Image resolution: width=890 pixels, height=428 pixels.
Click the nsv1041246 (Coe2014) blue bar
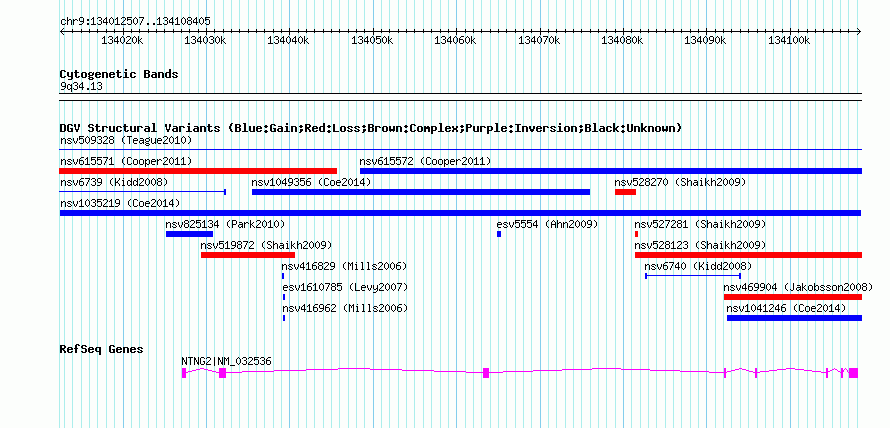coord(795,318)
